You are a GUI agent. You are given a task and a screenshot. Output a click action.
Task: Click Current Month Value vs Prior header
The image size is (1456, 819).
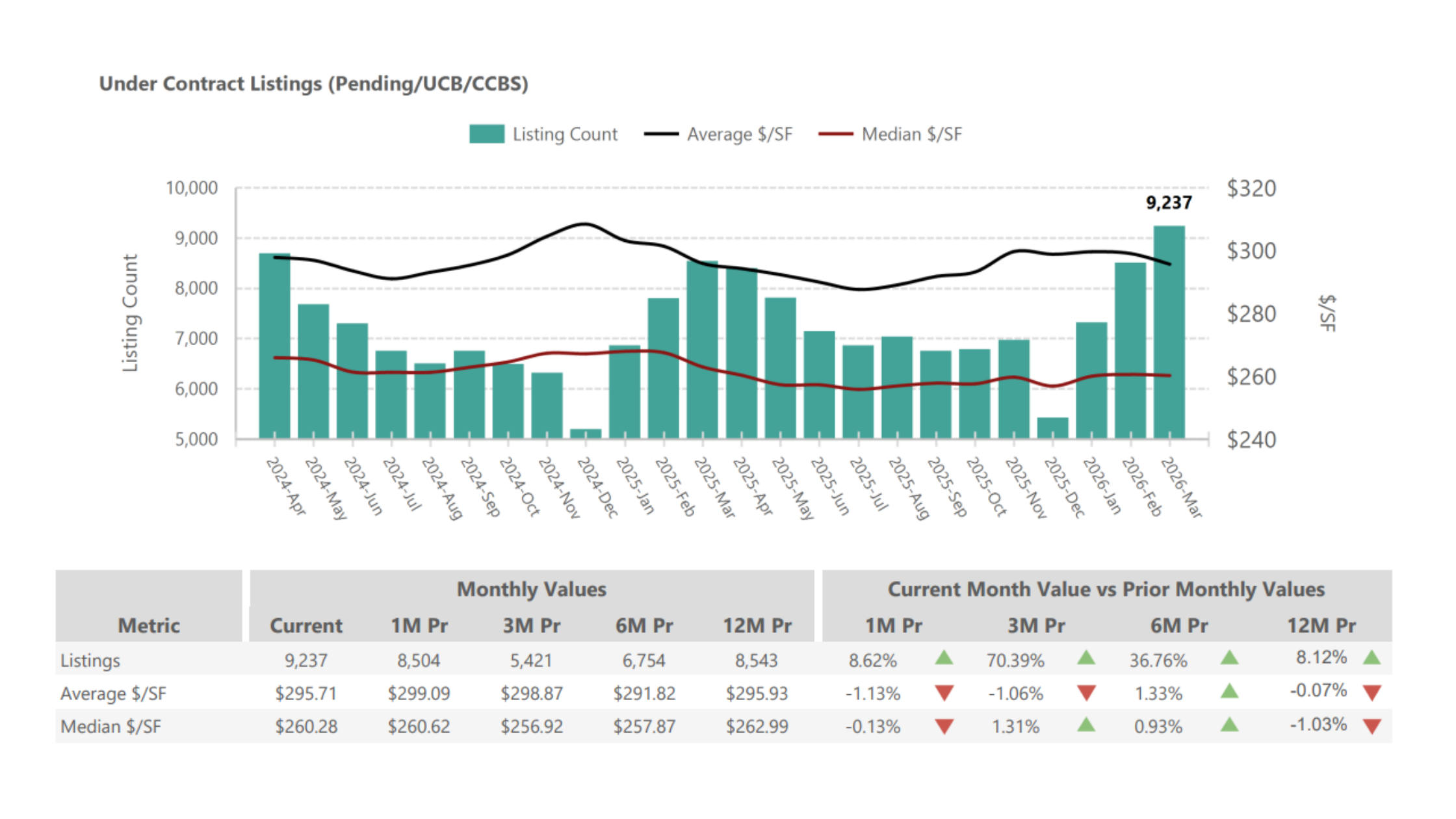pos(1106,589)
